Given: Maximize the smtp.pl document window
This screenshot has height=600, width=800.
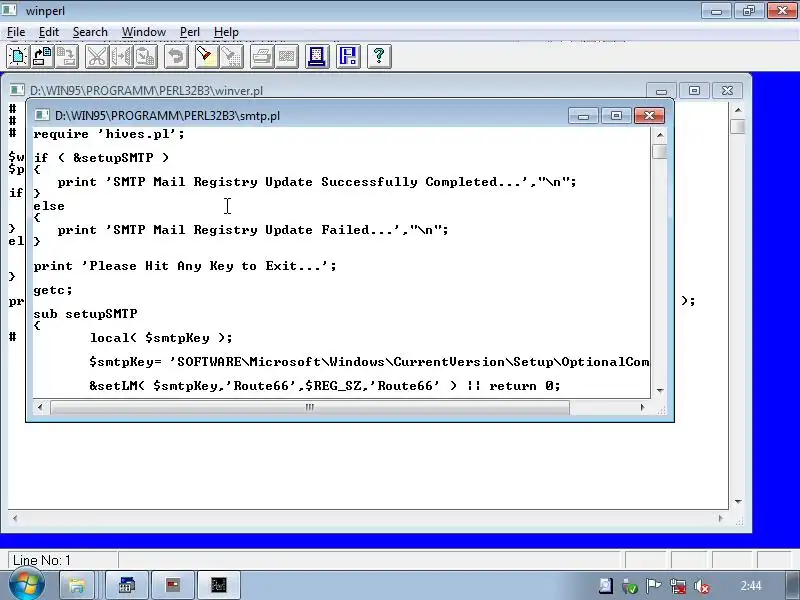Looking at the screenshot, I should [616, 116].
